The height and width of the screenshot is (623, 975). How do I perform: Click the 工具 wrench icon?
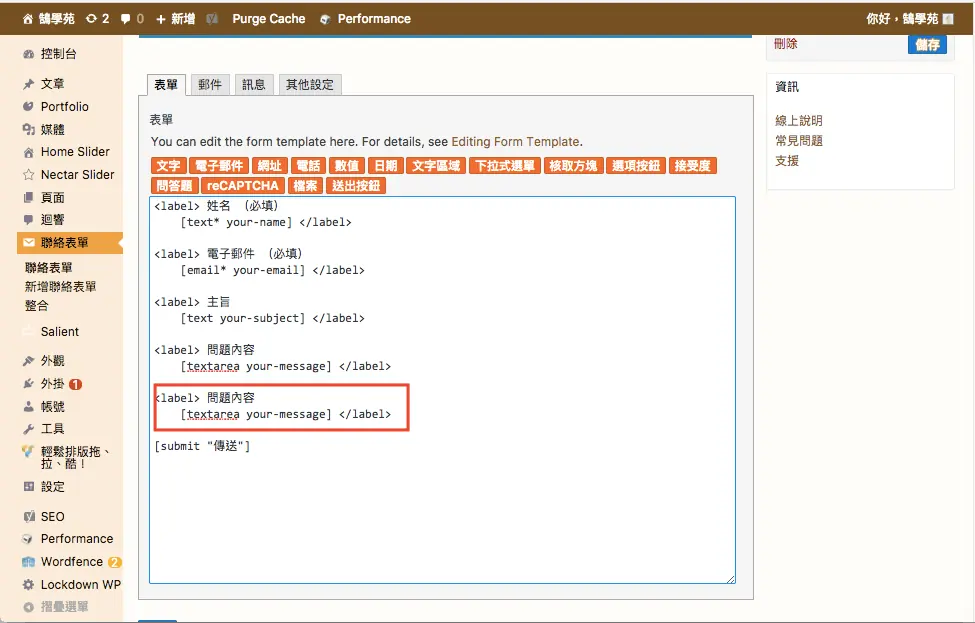(29, 429)
